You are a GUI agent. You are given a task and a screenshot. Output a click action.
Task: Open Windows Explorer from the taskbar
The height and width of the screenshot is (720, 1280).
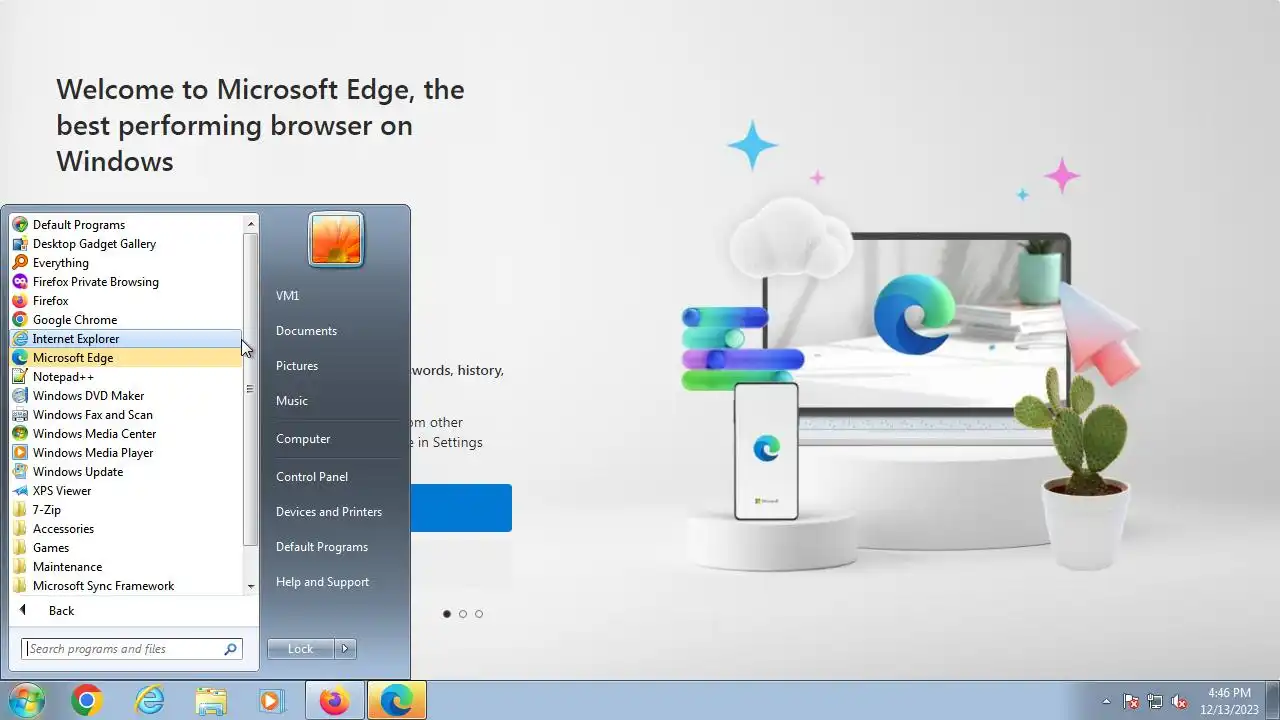coord(211,701)
